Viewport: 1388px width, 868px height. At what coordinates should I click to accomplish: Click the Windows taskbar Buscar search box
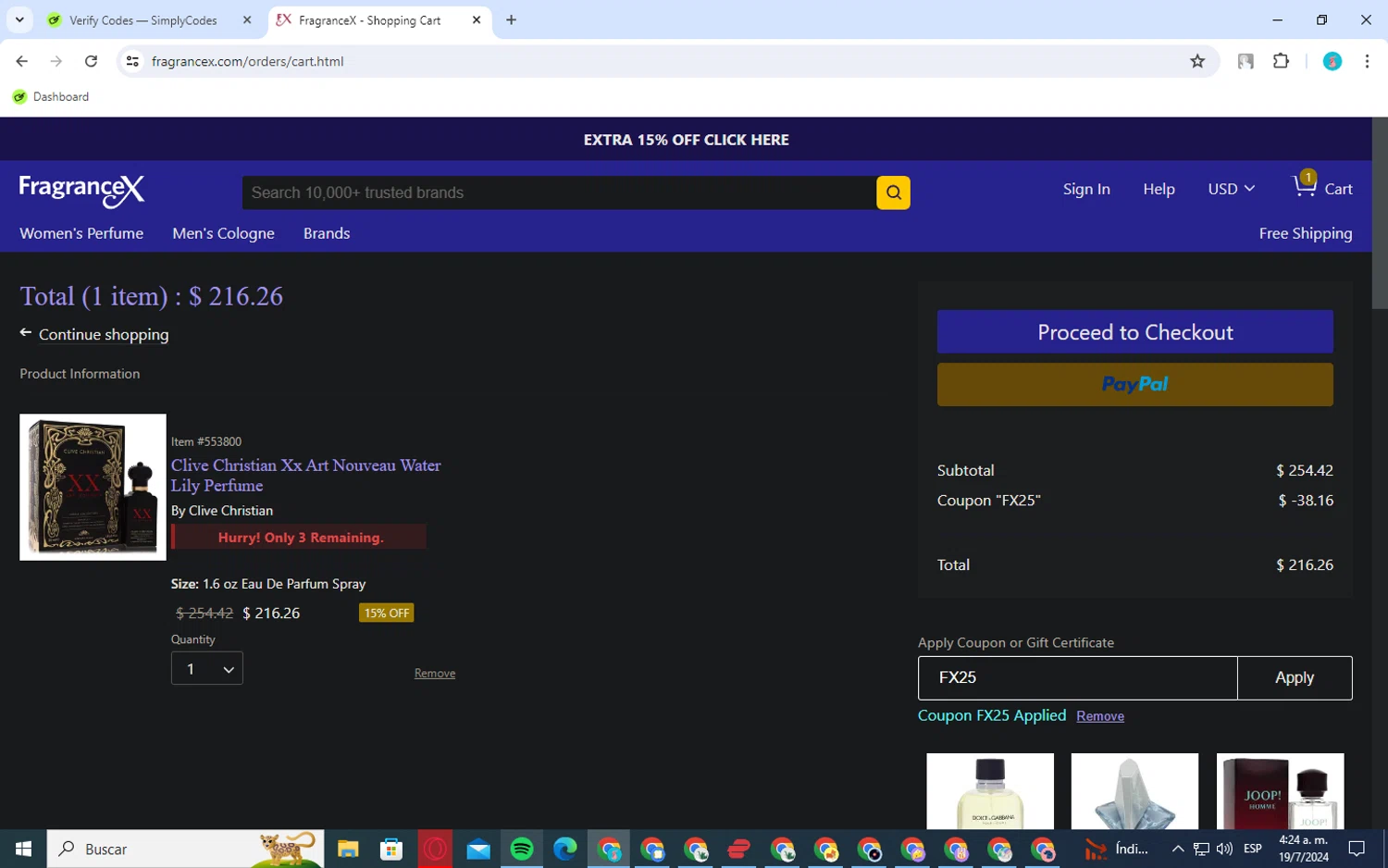point(185,849)
